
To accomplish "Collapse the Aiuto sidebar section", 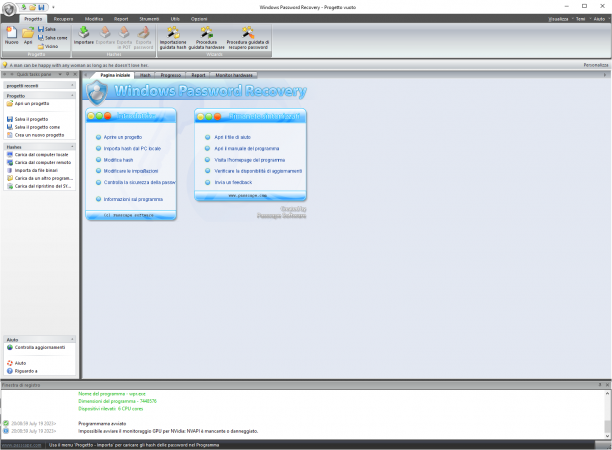I will (72, 340).
